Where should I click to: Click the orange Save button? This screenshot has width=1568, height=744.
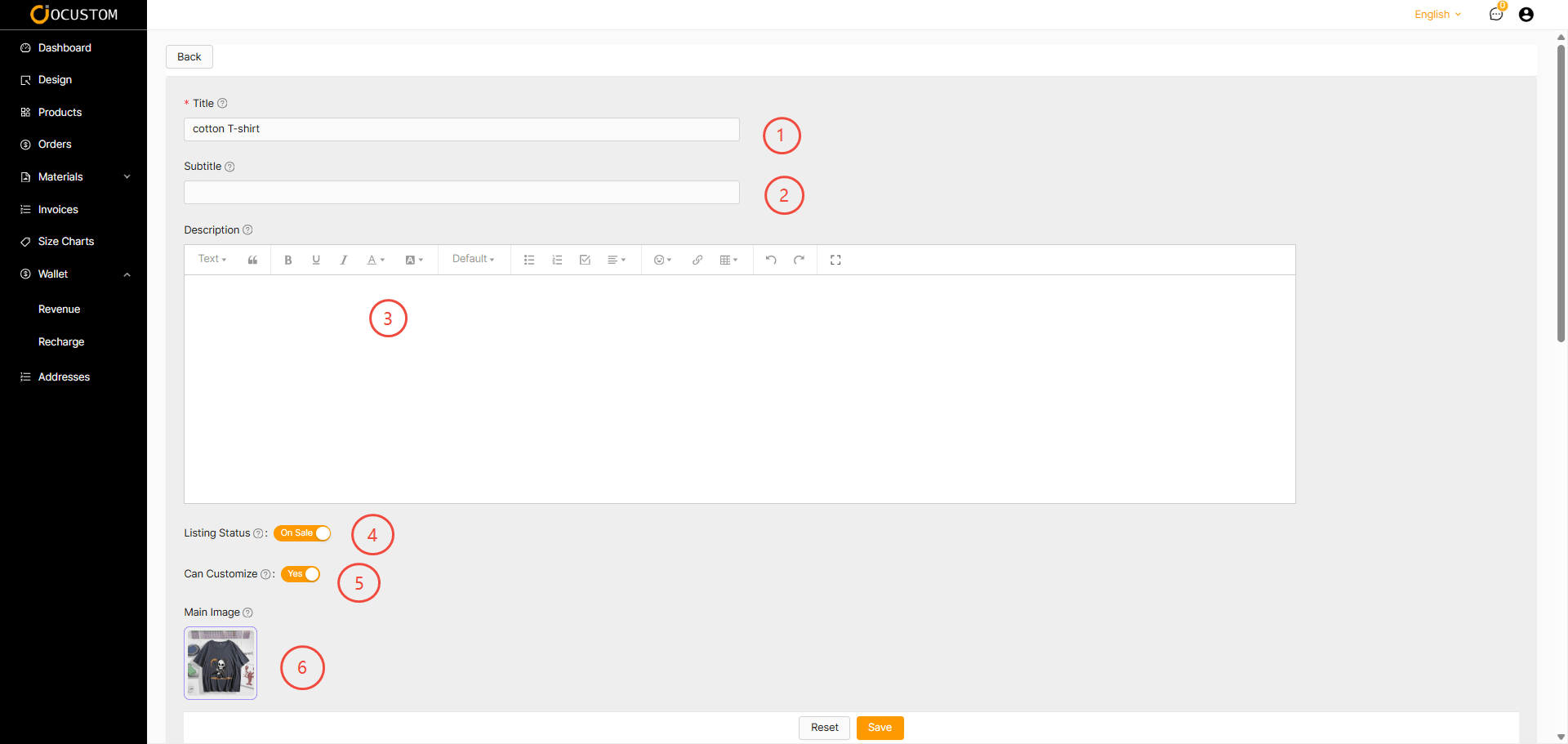click(x=880, y=728)
